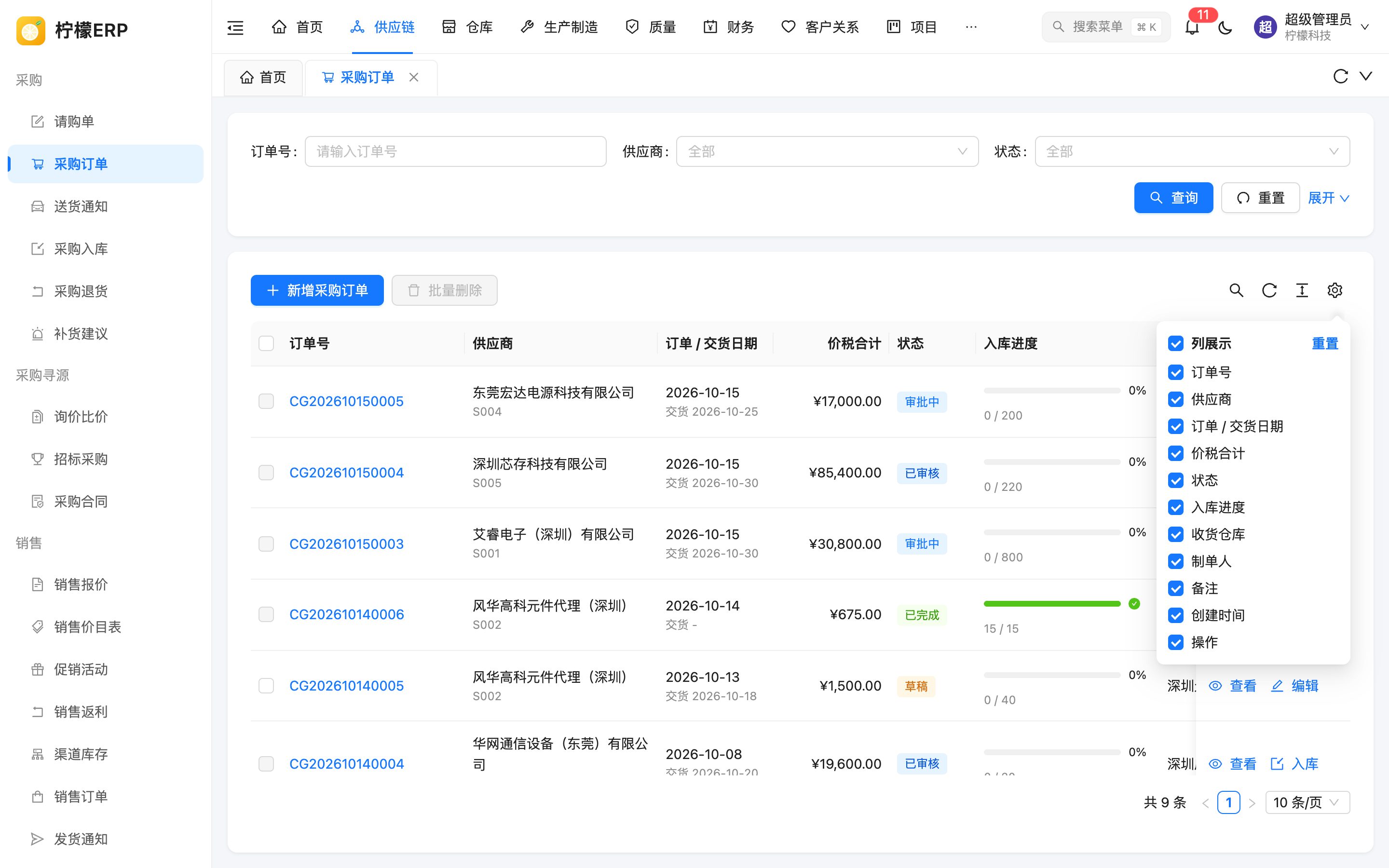Select the row checkbox for CG202610150004

[x=266, y=473]
